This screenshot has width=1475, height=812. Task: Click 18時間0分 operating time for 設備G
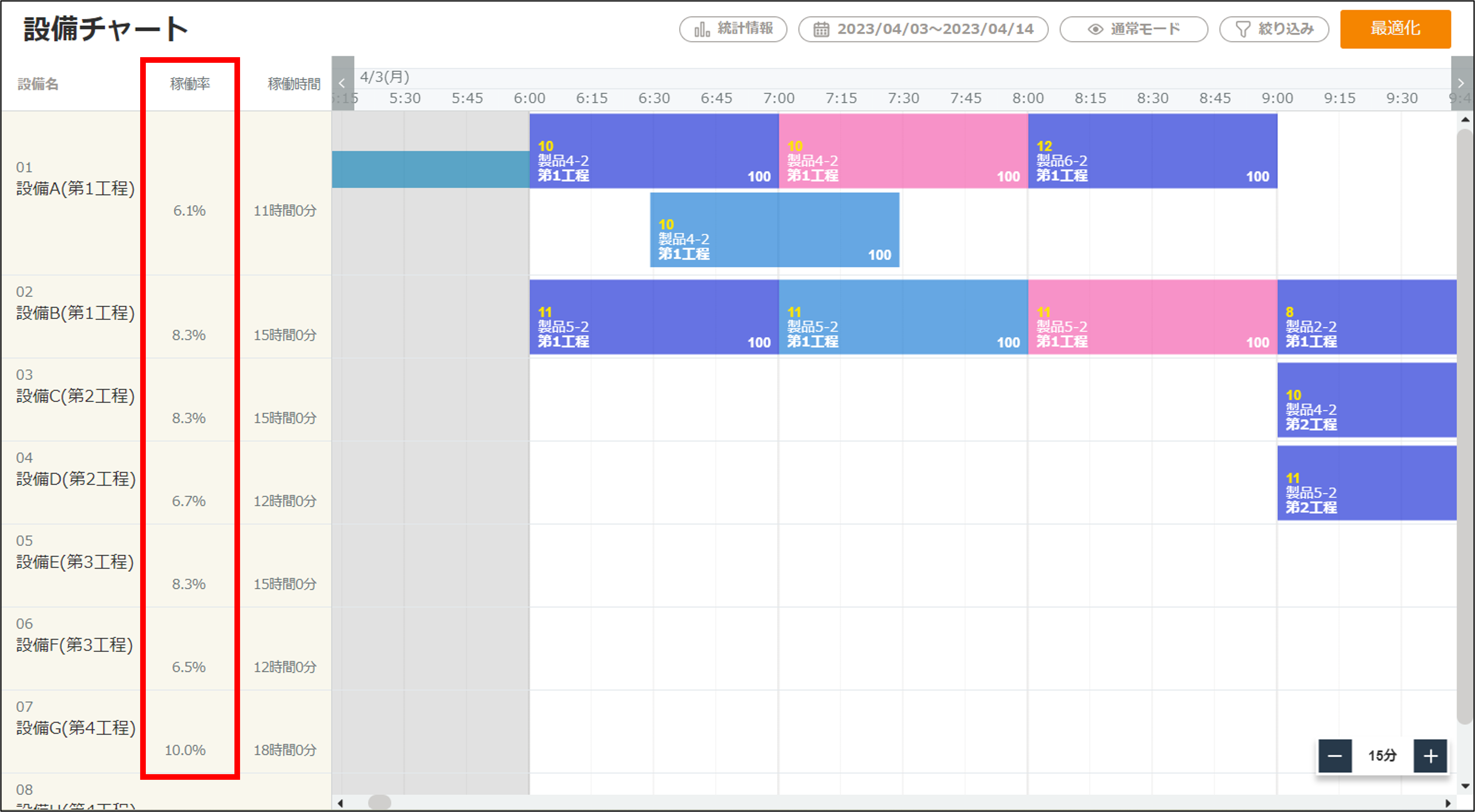click(x=285, y=750)
